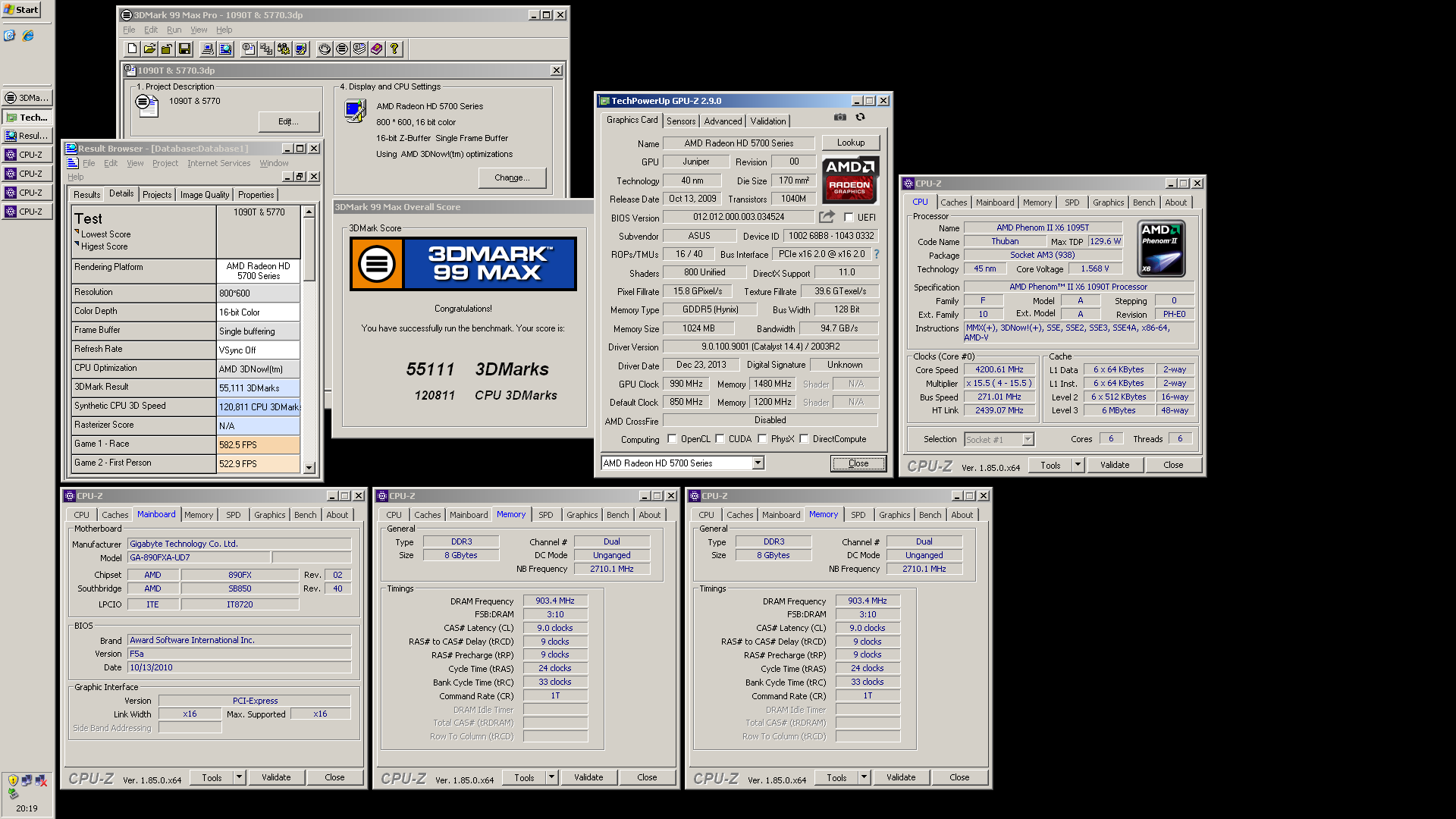1456x819 pixels.
Task: Click the yellow question mark help icon
Action: click(x=394, y=49)
